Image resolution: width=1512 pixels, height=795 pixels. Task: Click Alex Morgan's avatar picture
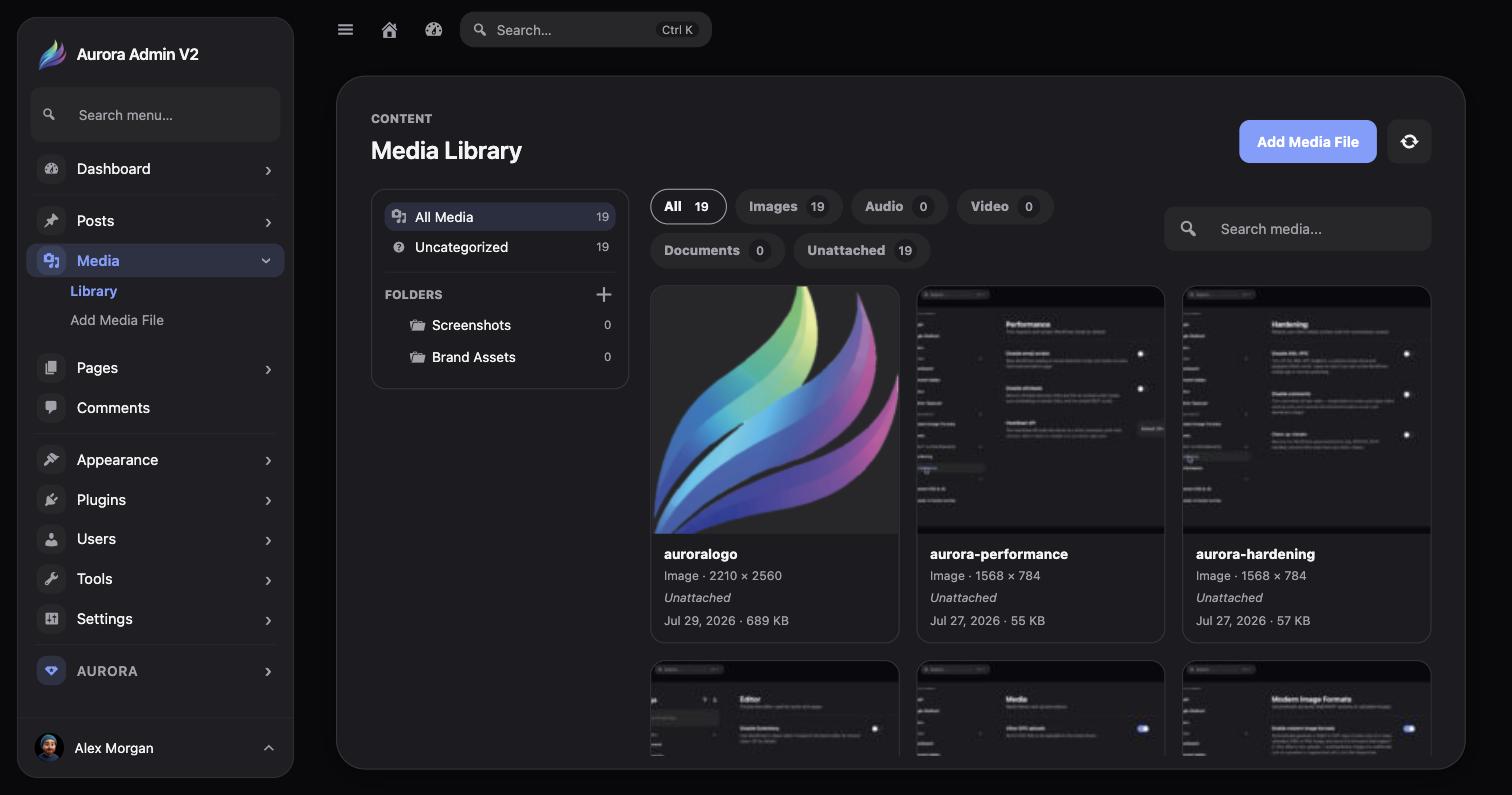(x=49, y=748)
